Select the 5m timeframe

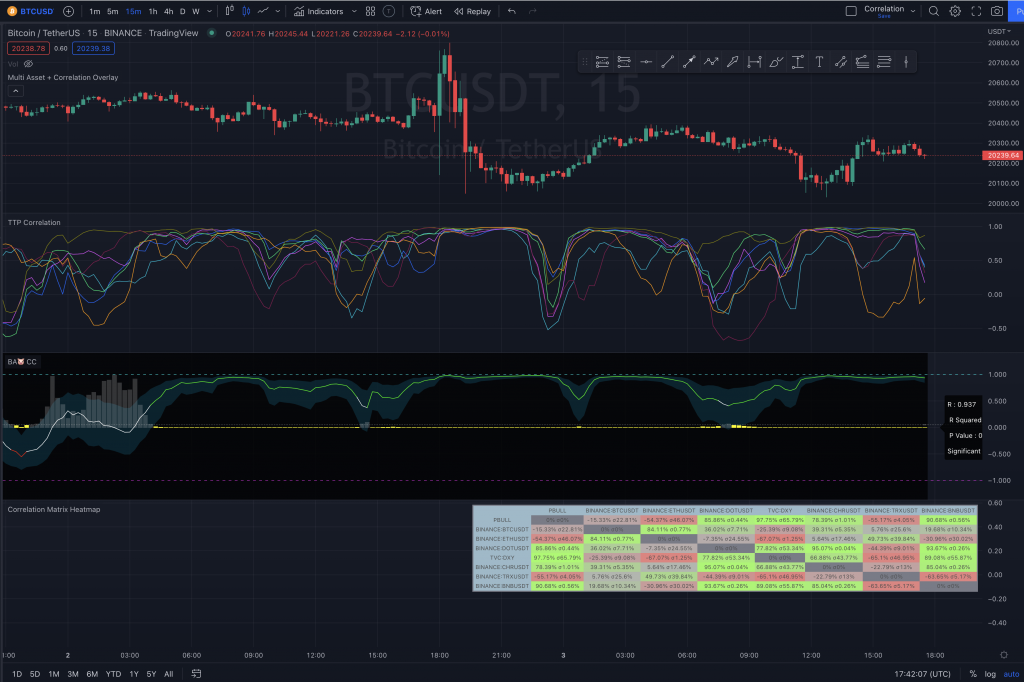pyautogui.click(x=113, y=11)
